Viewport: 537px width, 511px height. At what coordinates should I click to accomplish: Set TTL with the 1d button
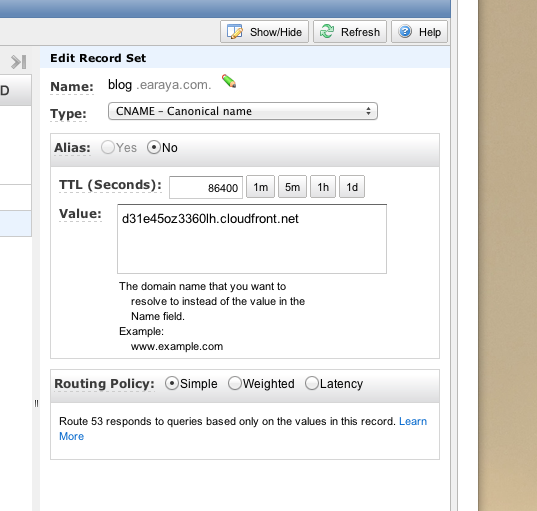352,187
